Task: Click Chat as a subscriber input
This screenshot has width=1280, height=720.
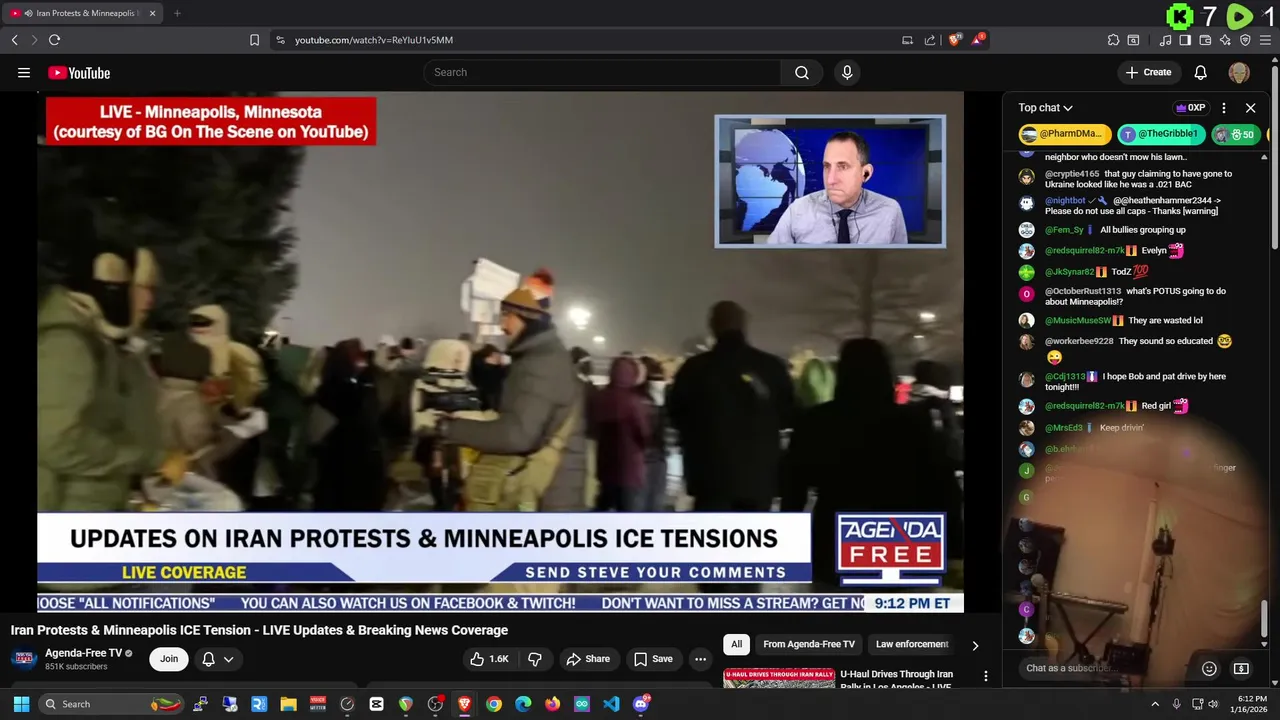Action: (x=1103, y=668)
